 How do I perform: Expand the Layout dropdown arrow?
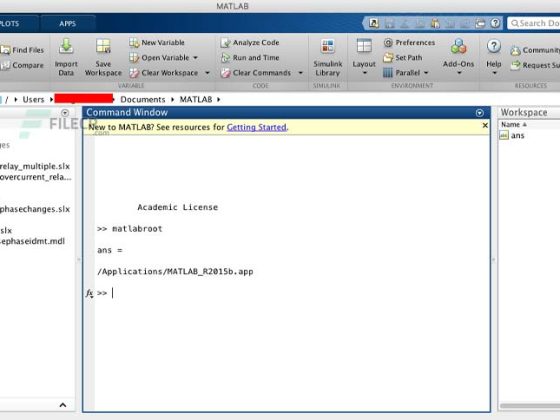[365, 73]
